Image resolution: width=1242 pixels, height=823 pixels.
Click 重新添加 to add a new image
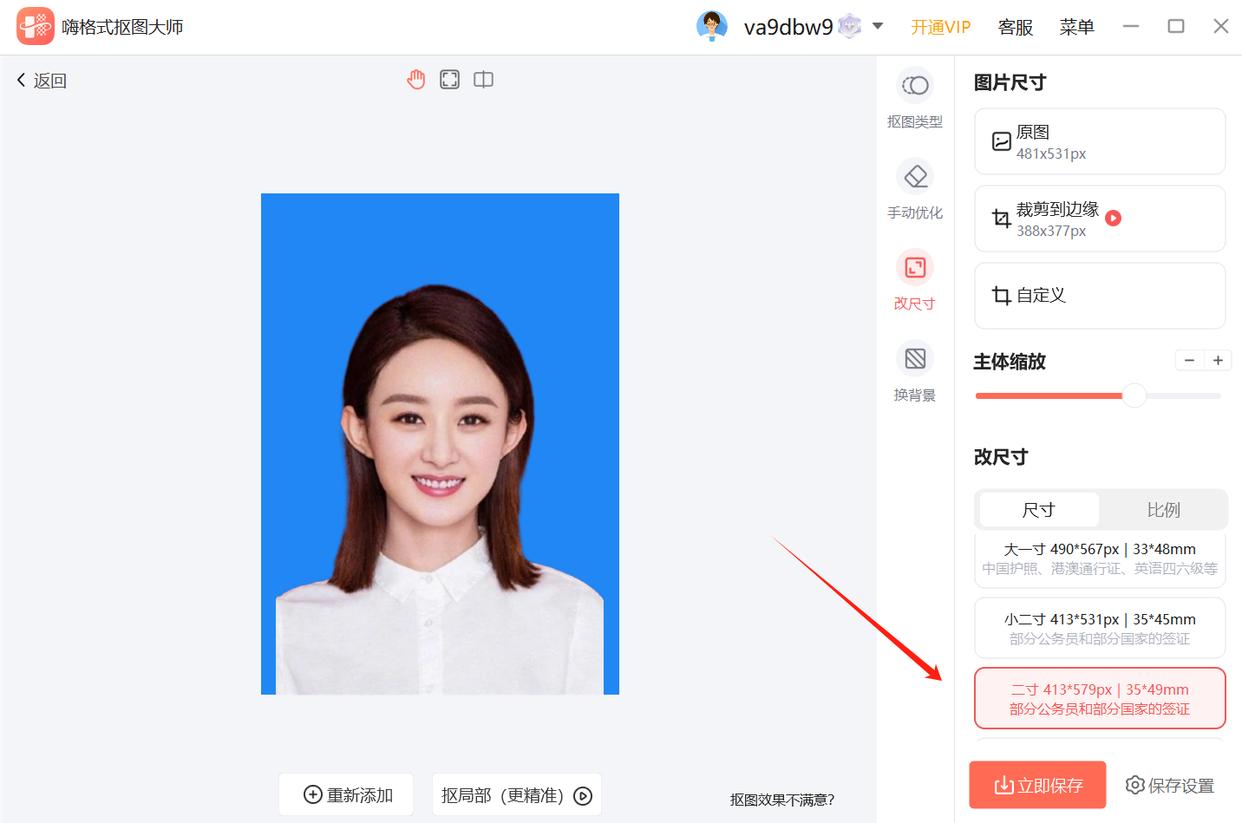346,793
